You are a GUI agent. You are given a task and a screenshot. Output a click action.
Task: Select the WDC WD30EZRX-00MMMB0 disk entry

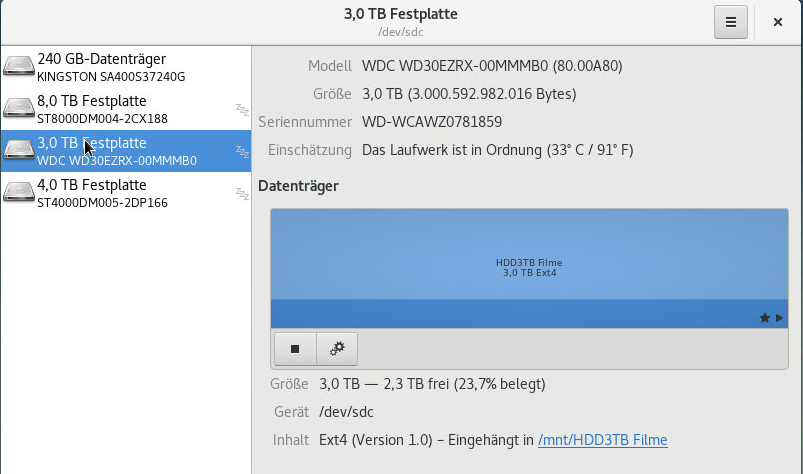(126, 151)
